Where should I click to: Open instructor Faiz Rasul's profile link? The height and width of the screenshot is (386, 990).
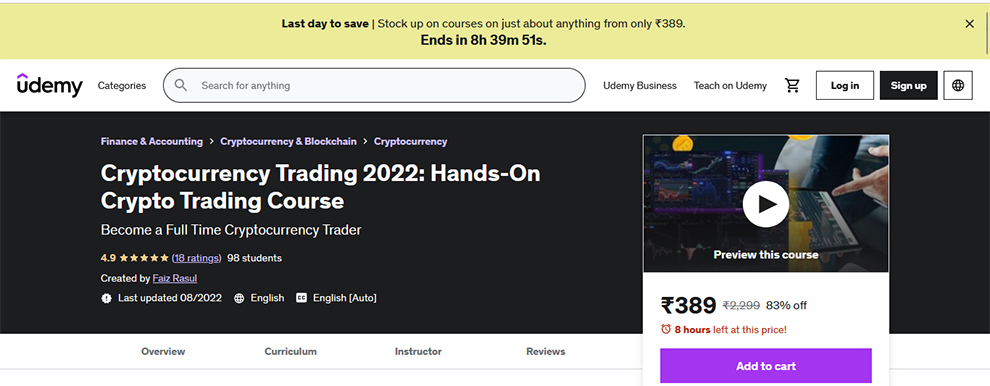click(175, 278)
